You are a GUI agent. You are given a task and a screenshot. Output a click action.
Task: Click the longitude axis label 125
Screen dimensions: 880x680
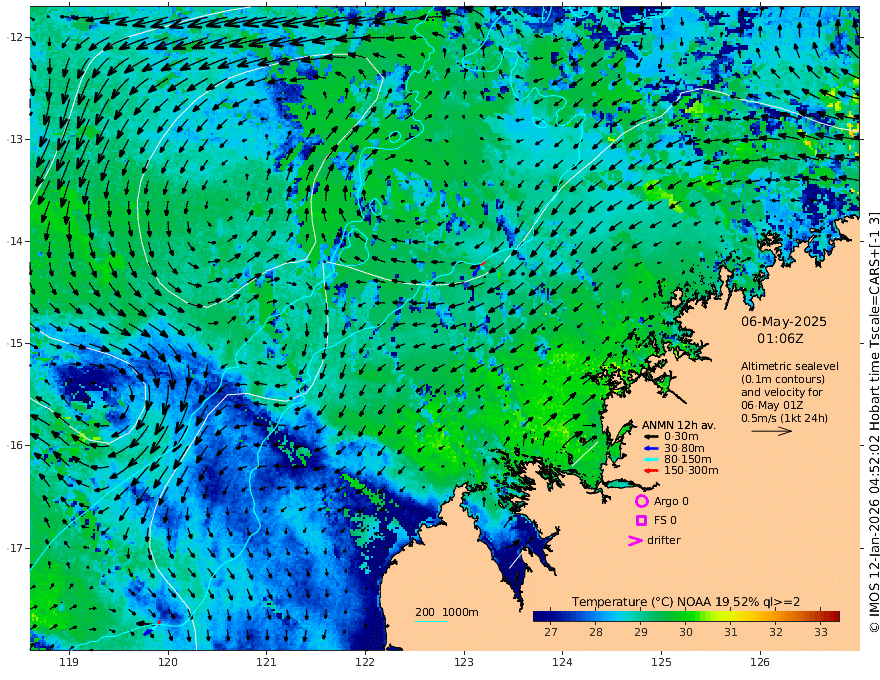click(661, 663)
